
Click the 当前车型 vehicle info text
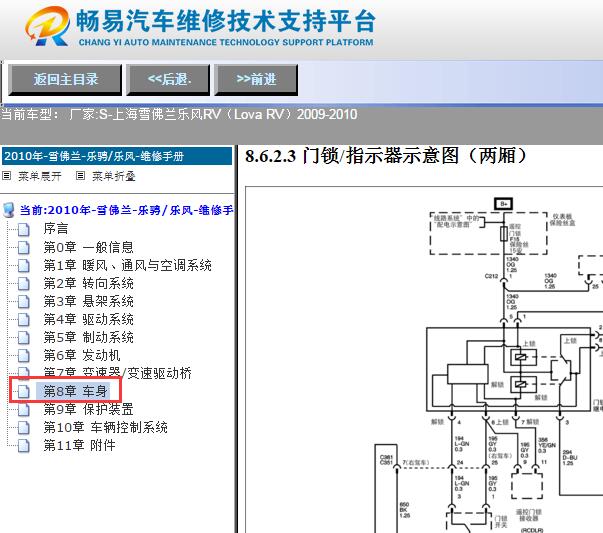(179, 115)
